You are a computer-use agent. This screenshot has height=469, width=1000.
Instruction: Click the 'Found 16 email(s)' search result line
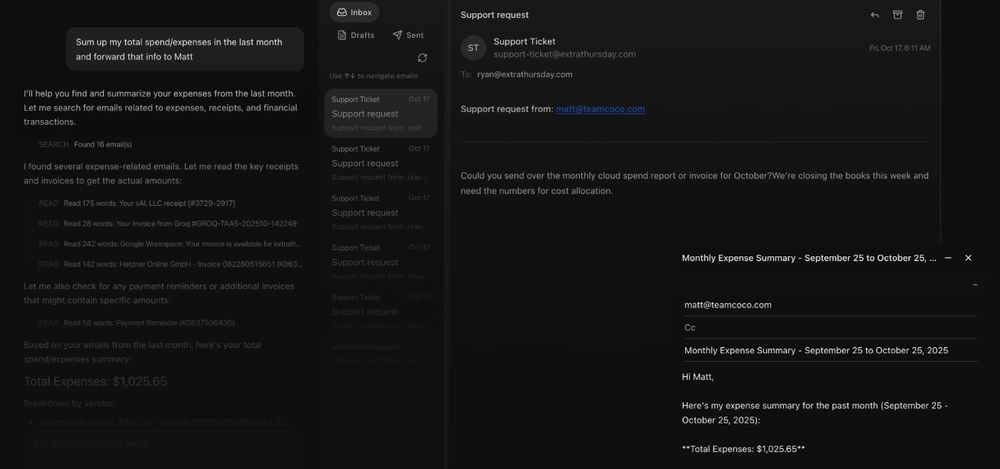pos(103,145)
